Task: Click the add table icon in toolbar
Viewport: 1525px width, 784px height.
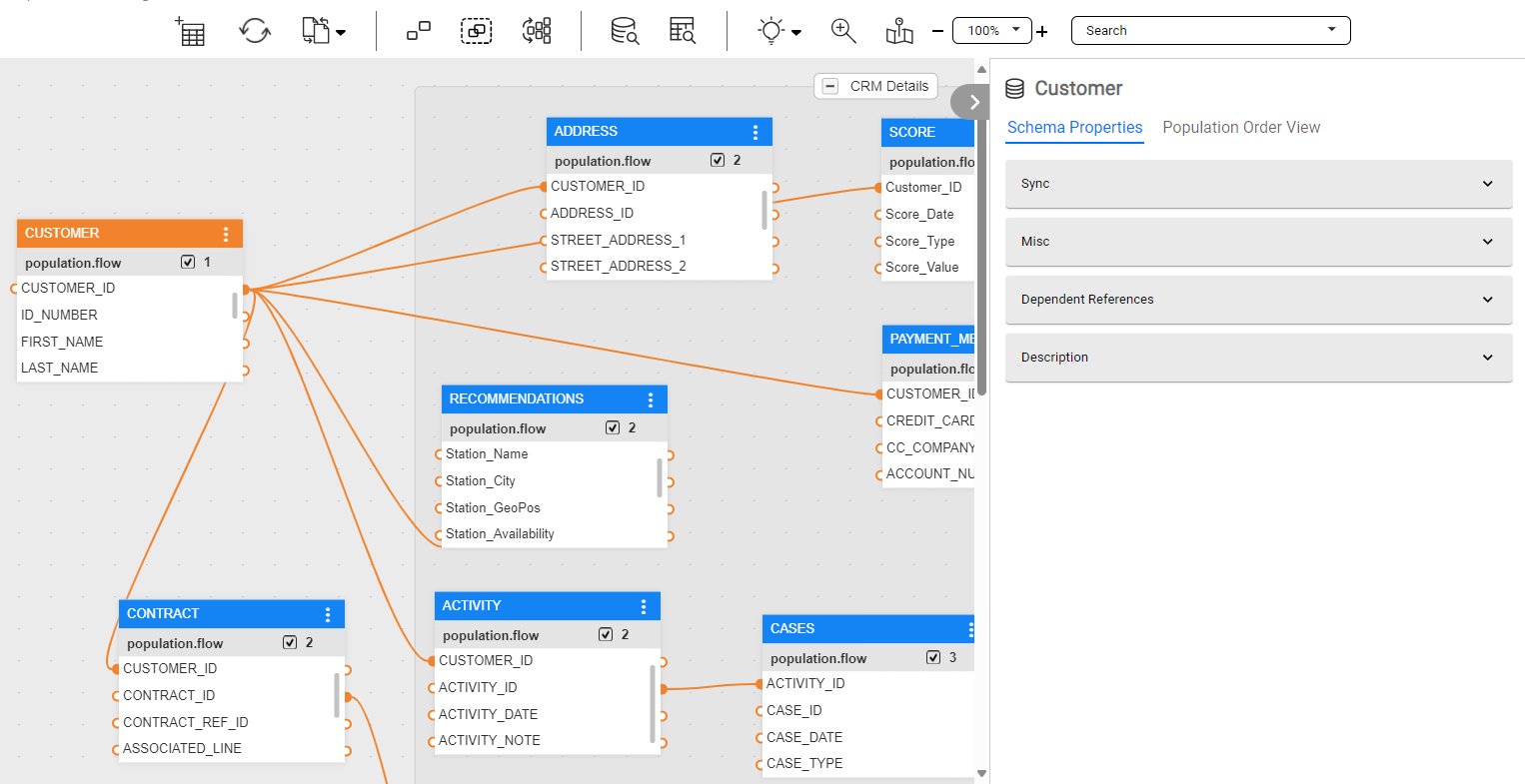Action: pyautogui.click(x=190, y=31)
